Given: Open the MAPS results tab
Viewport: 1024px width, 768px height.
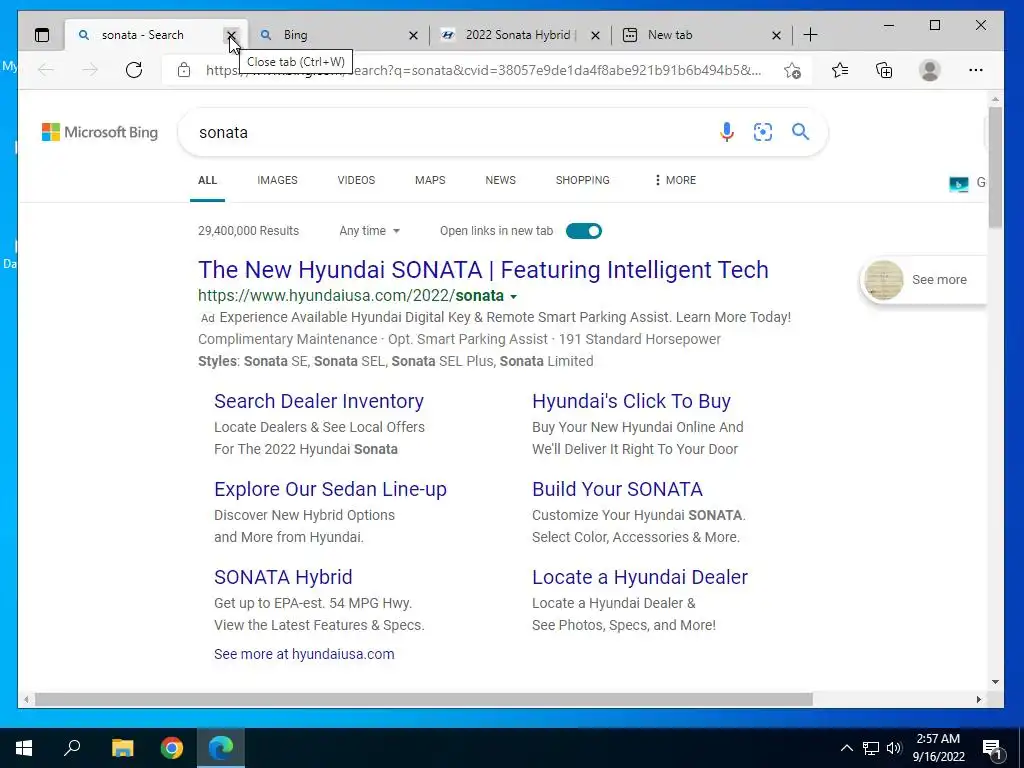Looking at the screenshot, I should point(430,180).
